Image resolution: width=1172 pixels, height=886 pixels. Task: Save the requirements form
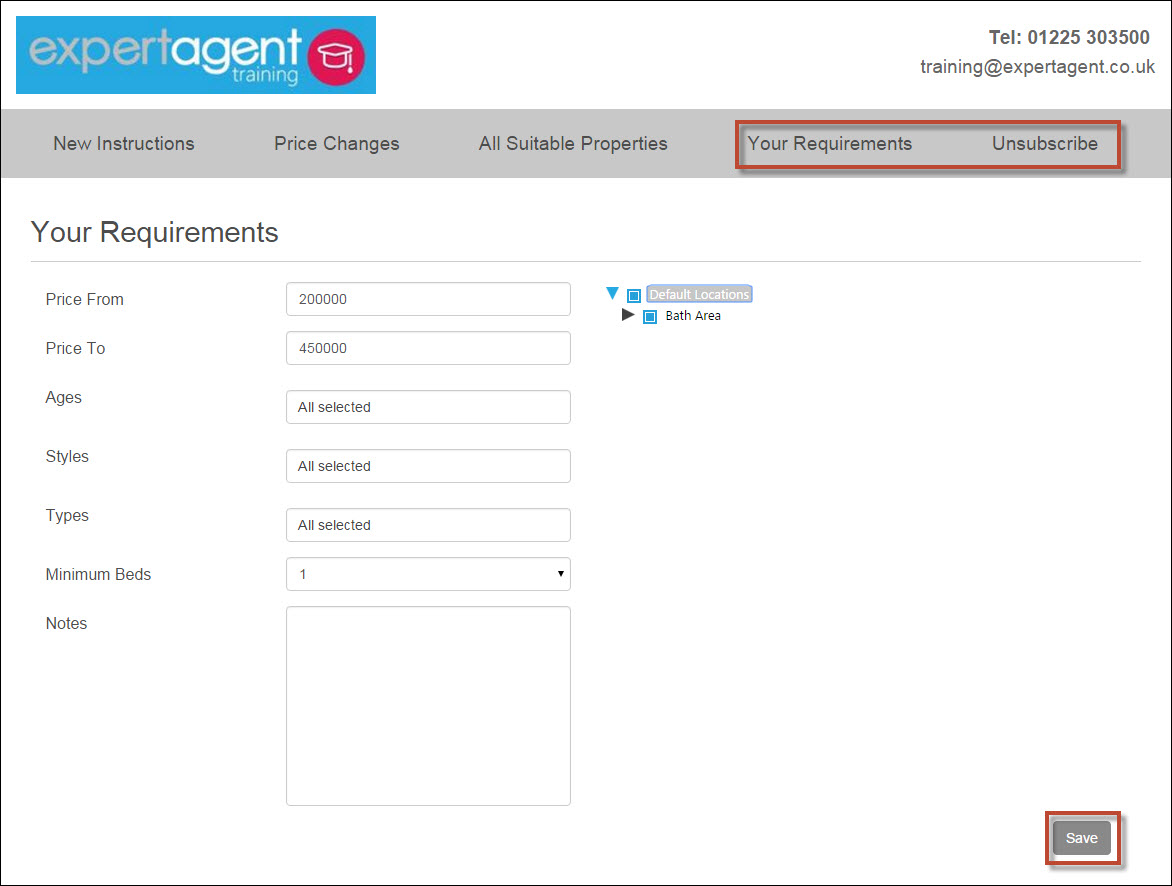tap(1082, 838)
